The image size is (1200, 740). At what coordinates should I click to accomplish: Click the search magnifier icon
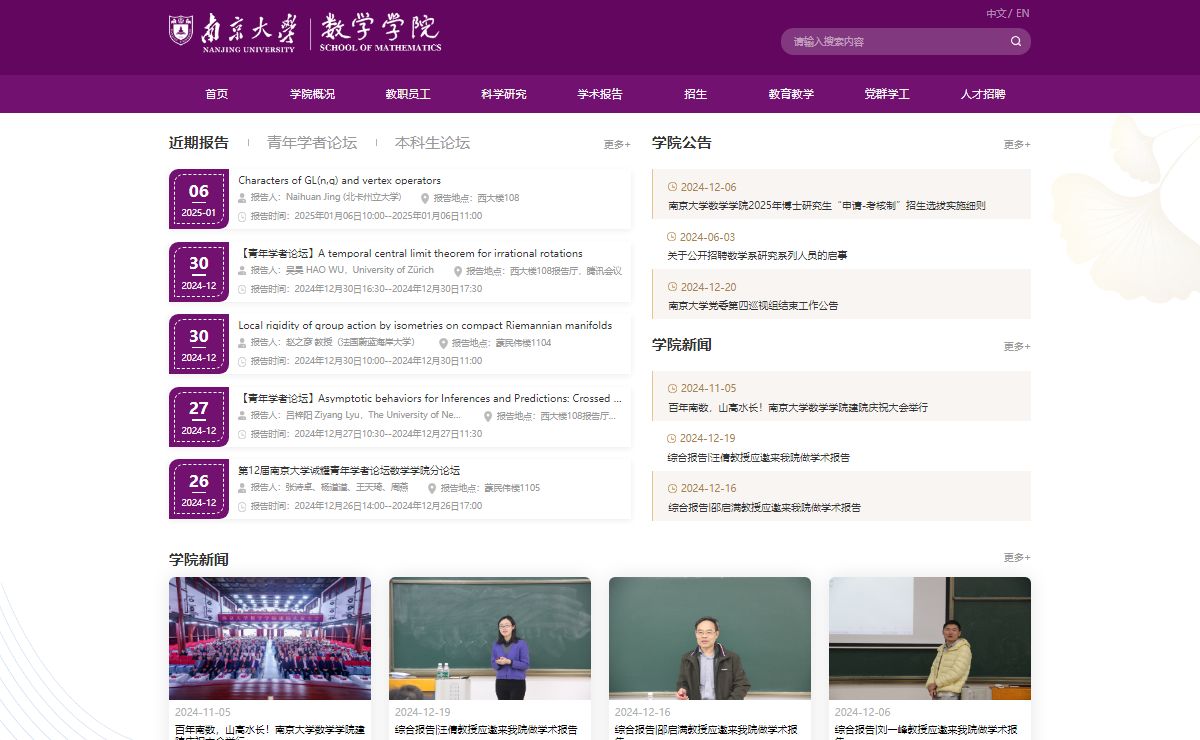pos(1016,41)
